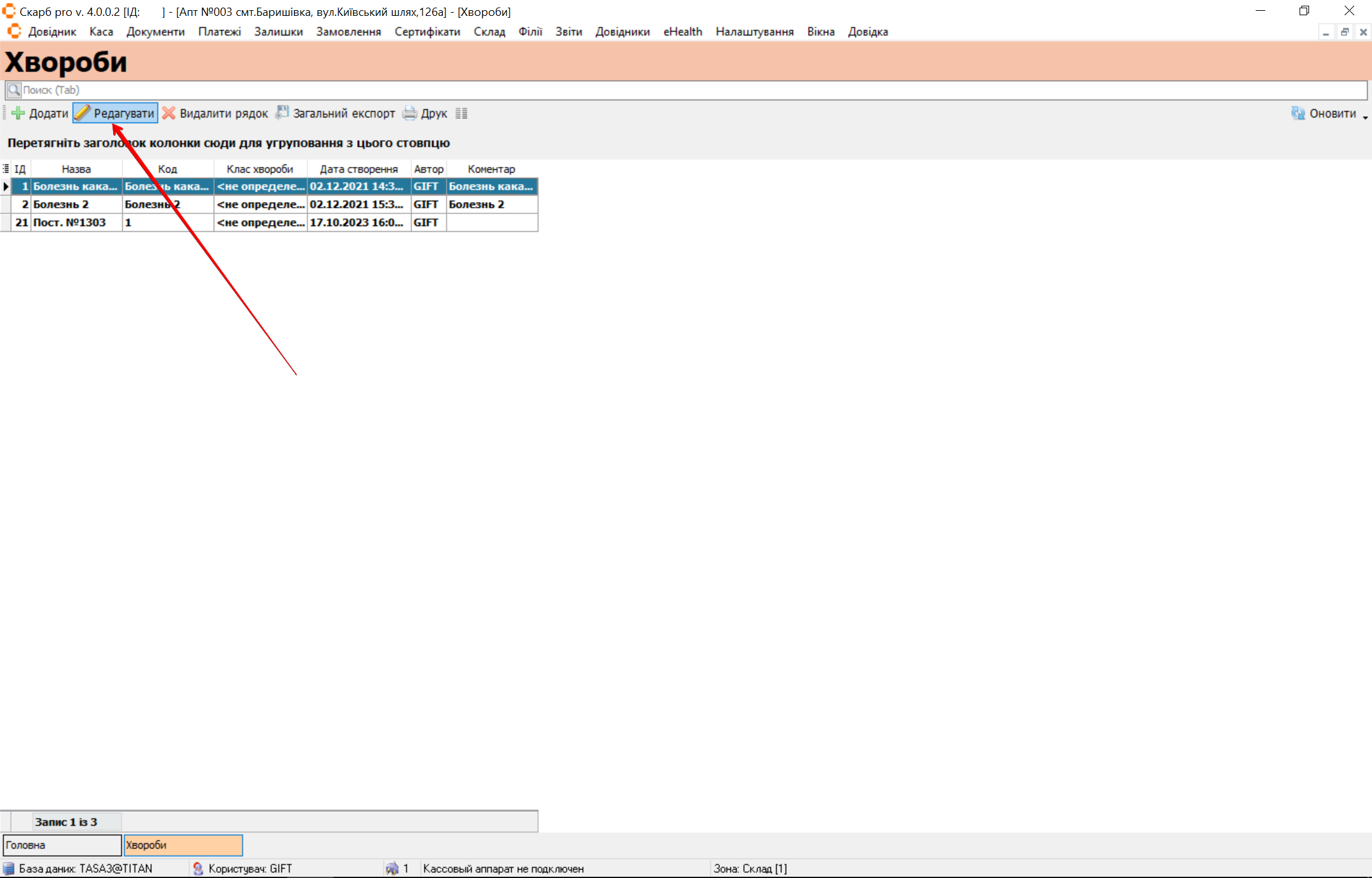Open the Довідники menu
This screenshot has width=1372, height=878.
point(622,32)
